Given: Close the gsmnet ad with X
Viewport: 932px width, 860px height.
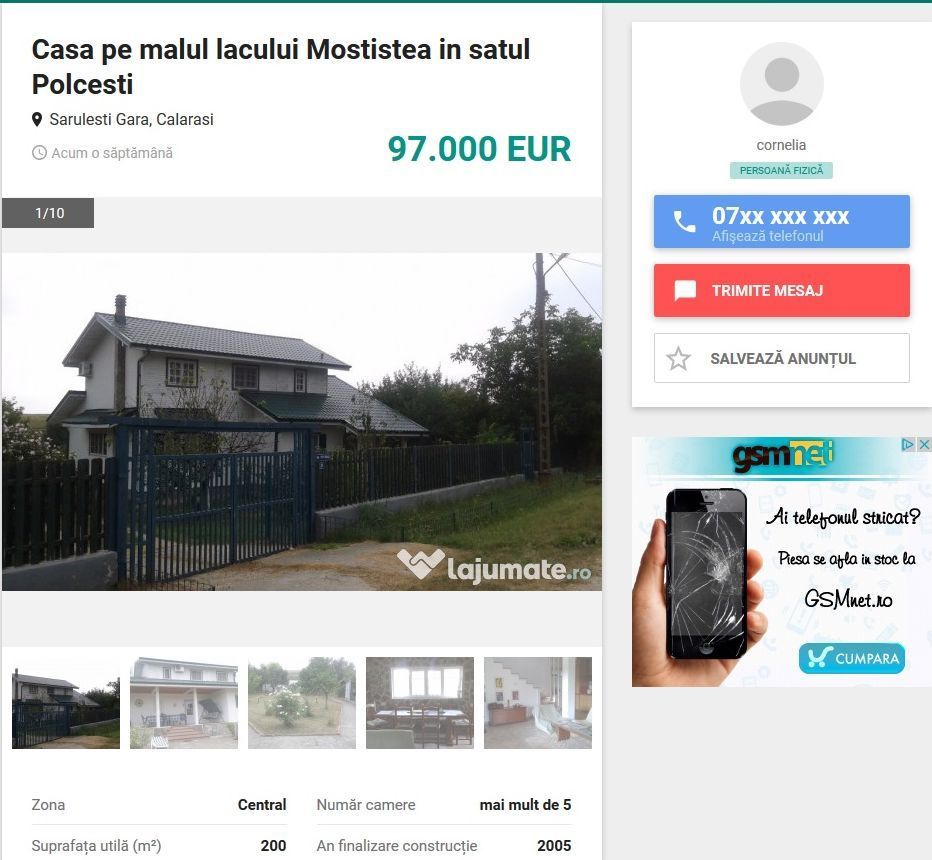Looking at the screenshot, I should pos(924,445).
